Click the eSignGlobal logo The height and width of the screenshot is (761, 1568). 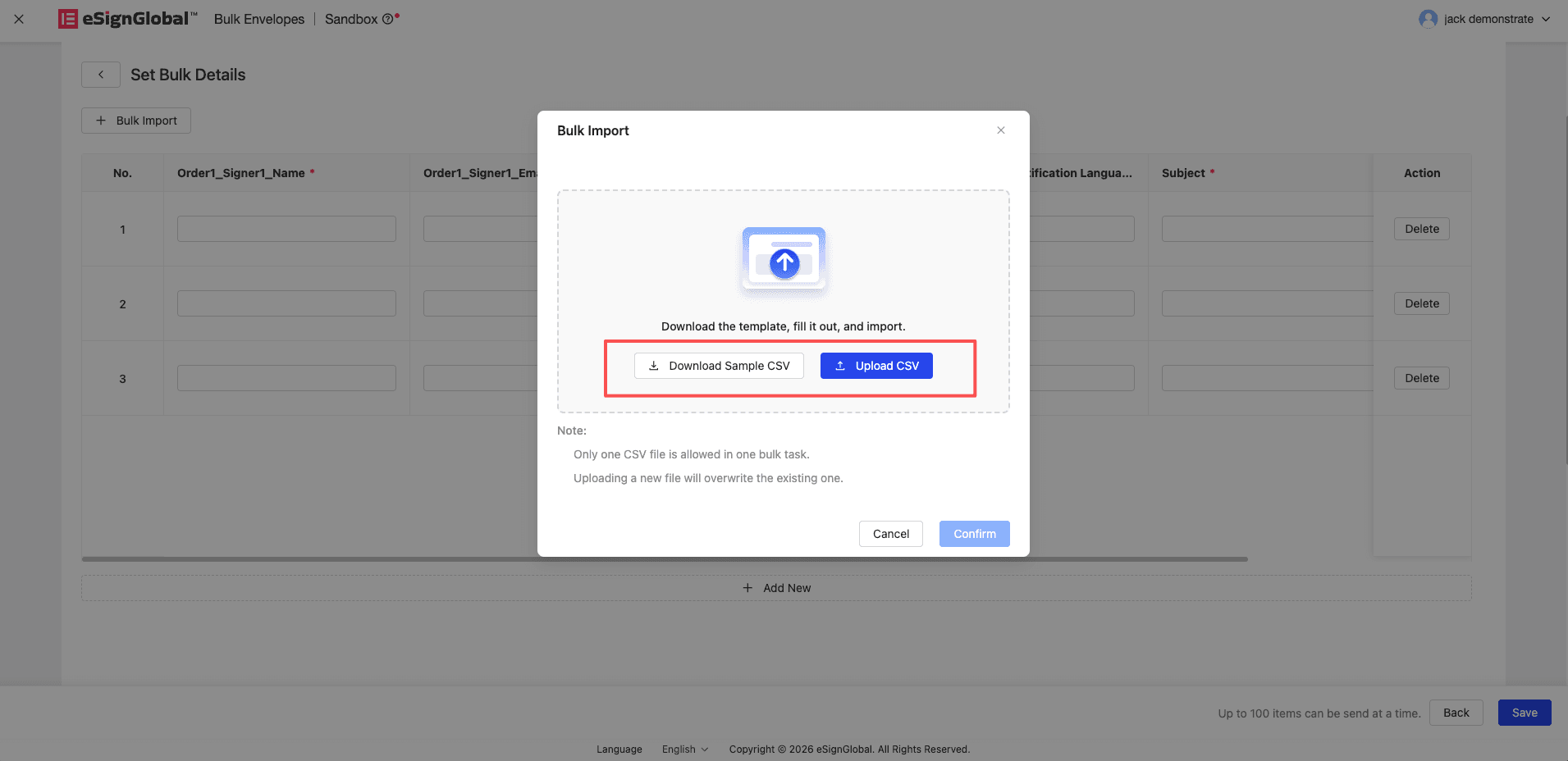click(128, 19)
